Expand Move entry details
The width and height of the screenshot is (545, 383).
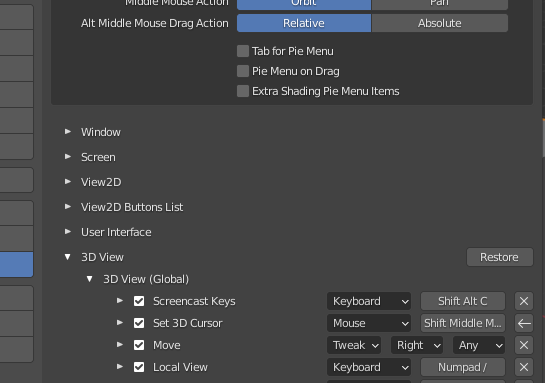point(120,345)
